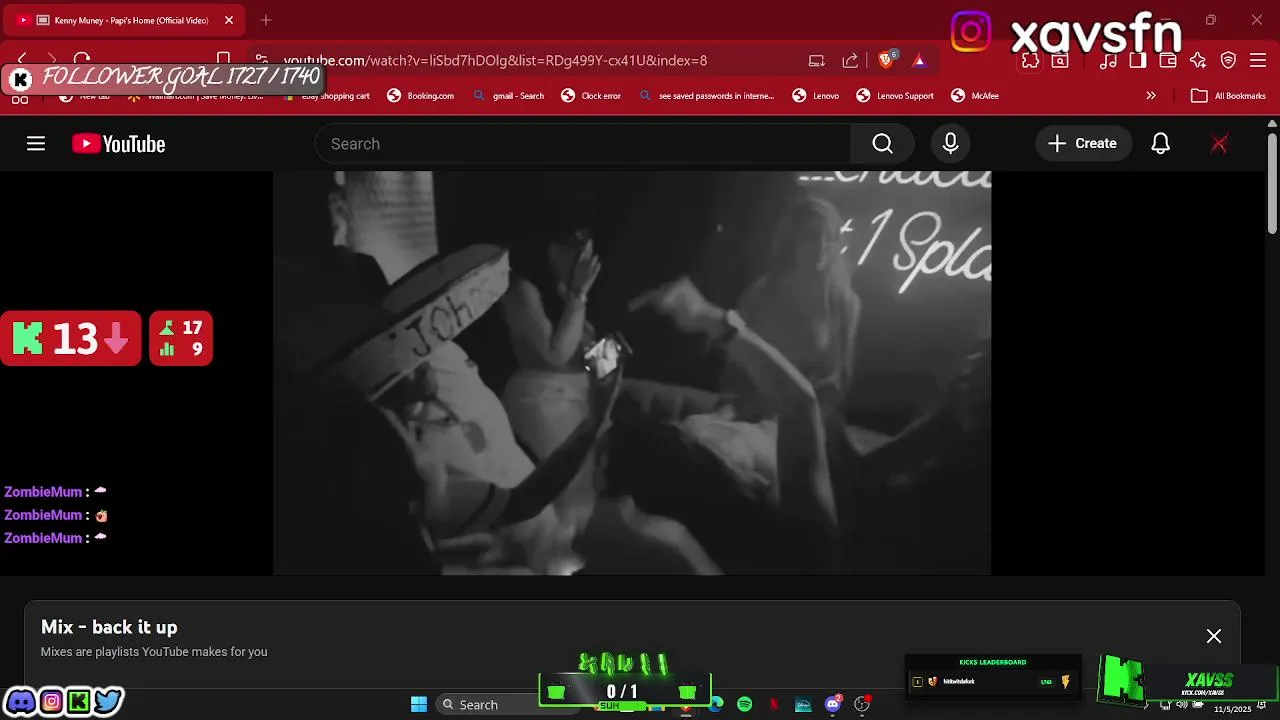Open Netflix from the taskbar

[773, 704]
